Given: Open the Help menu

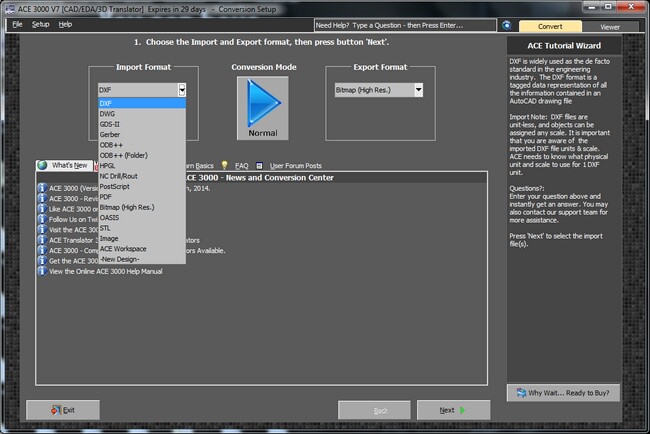Looking at the screenshot, I should pyautogui.click(x=65, y=24).
